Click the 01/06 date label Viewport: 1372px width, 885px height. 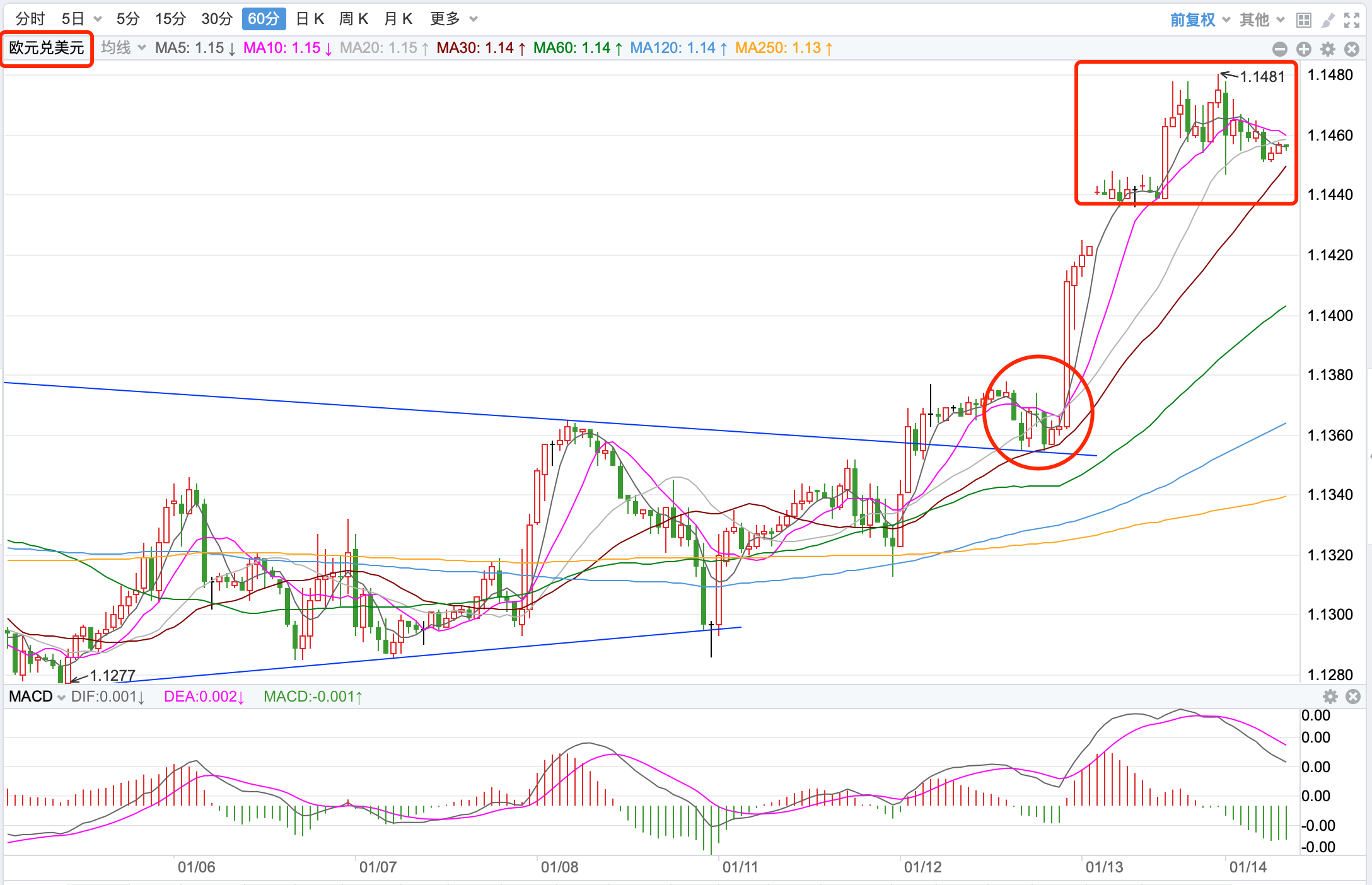(x=196, y=867)
